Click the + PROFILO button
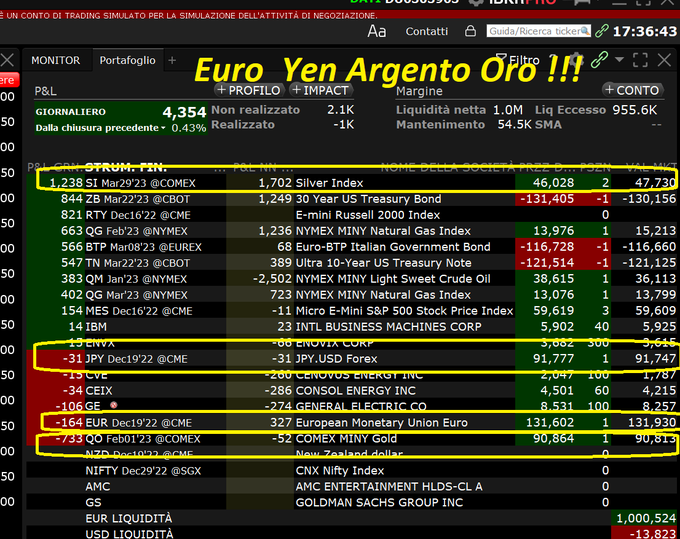 [x=249, y=90]
